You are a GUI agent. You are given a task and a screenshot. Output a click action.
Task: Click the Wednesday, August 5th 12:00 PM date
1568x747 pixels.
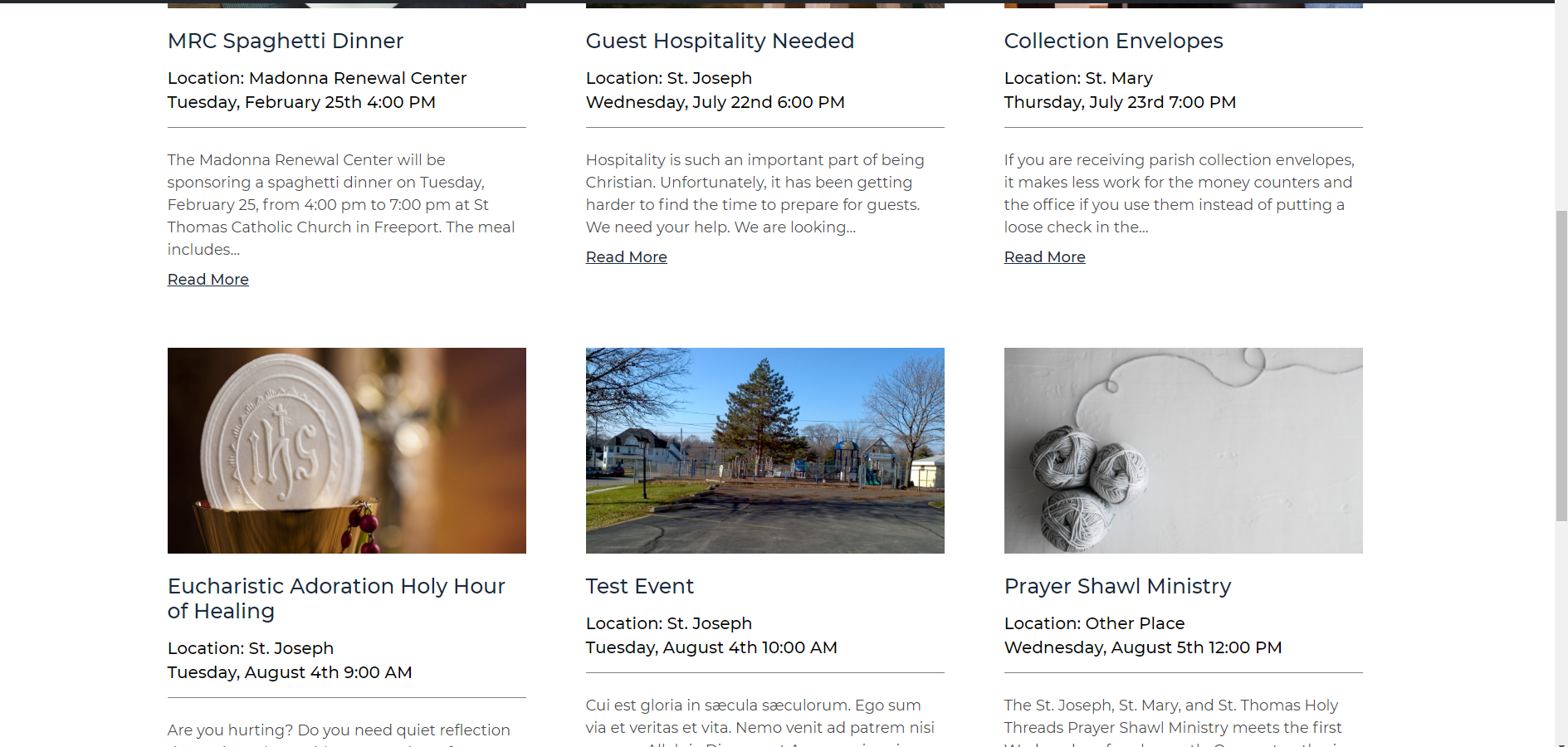[x=1142, y=647]
